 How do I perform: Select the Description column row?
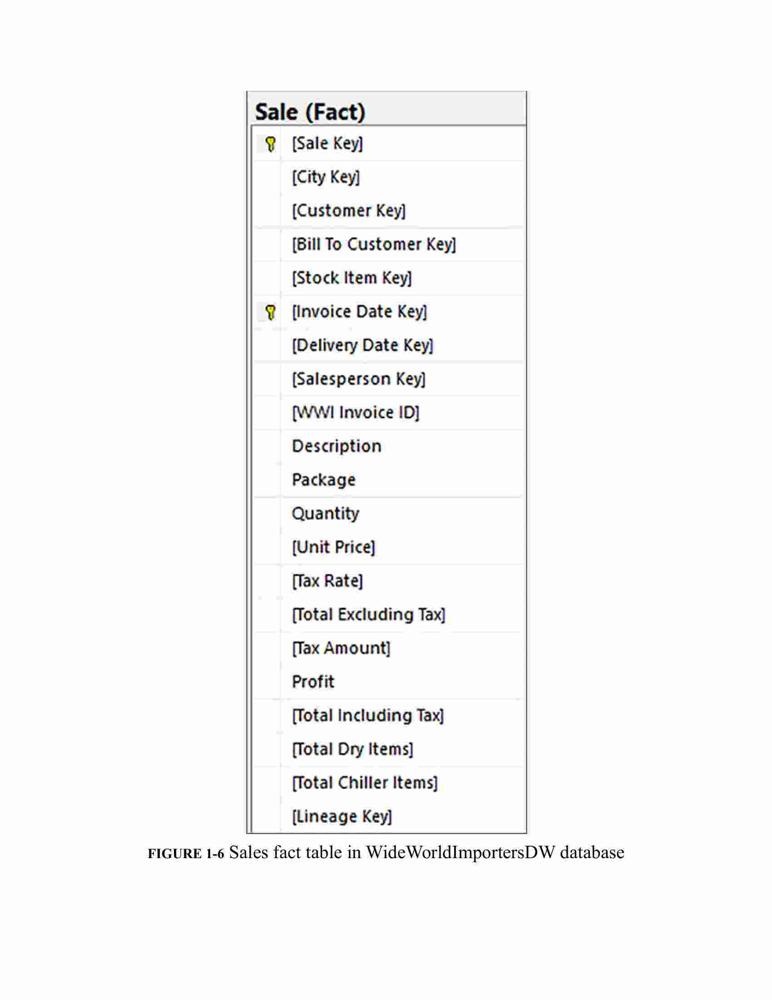pos(389,446)
